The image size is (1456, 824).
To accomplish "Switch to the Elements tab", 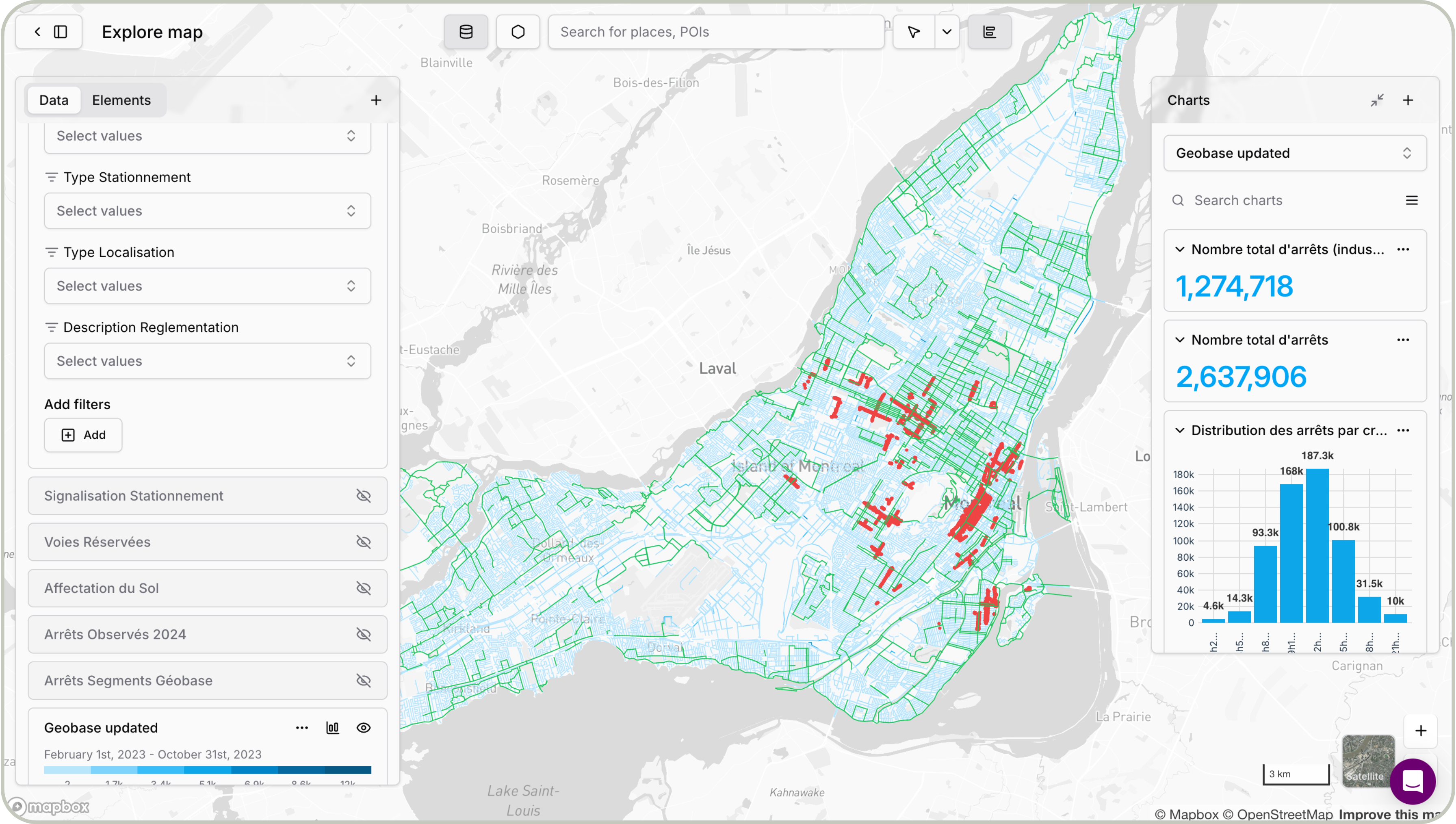I will coord(121,100).
